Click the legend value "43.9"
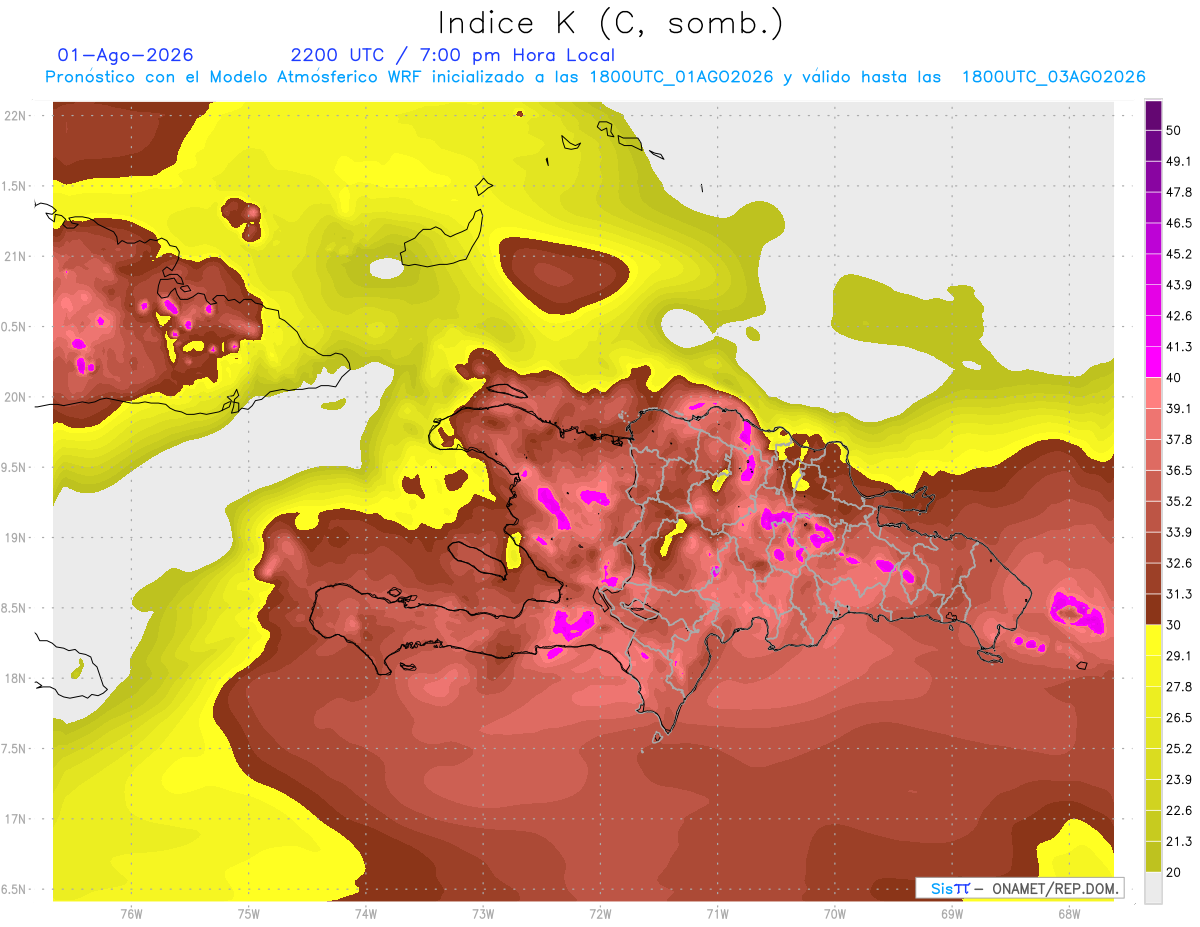Image resolution: width=1200 pixels, height=927 pixels. click(x=1178, y=285)
